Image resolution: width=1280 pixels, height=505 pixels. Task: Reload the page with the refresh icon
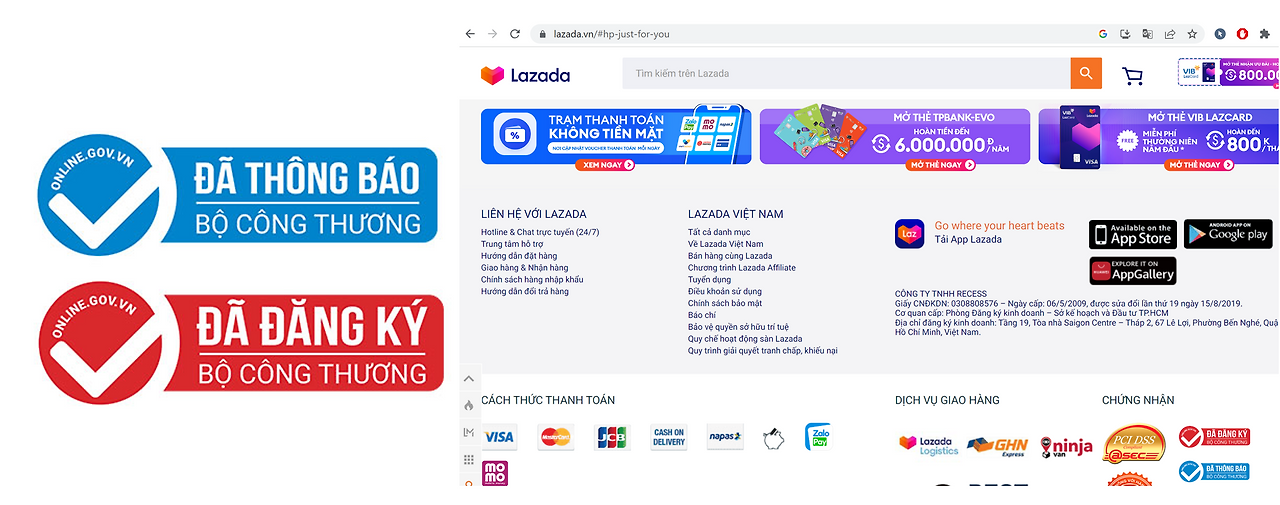[515, 34]
